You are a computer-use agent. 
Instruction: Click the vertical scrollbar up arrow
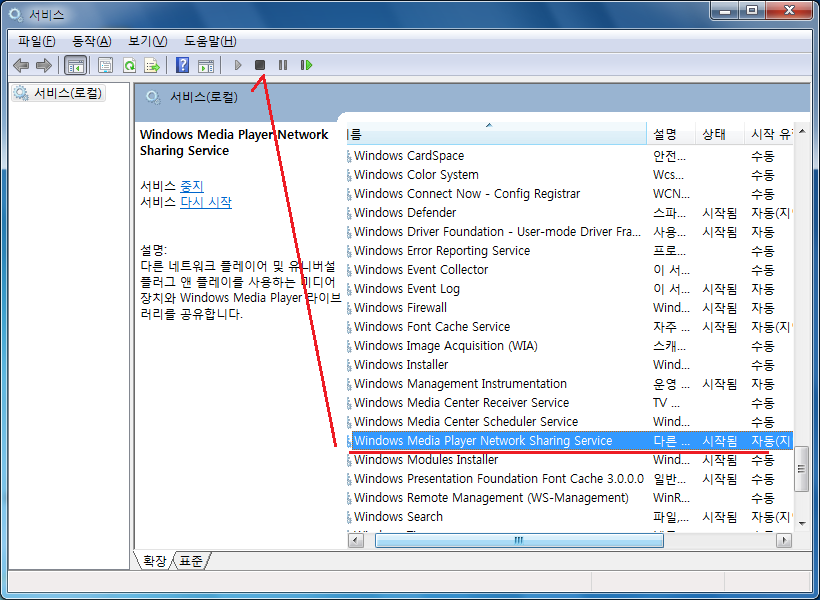click(x=802, y=131)
